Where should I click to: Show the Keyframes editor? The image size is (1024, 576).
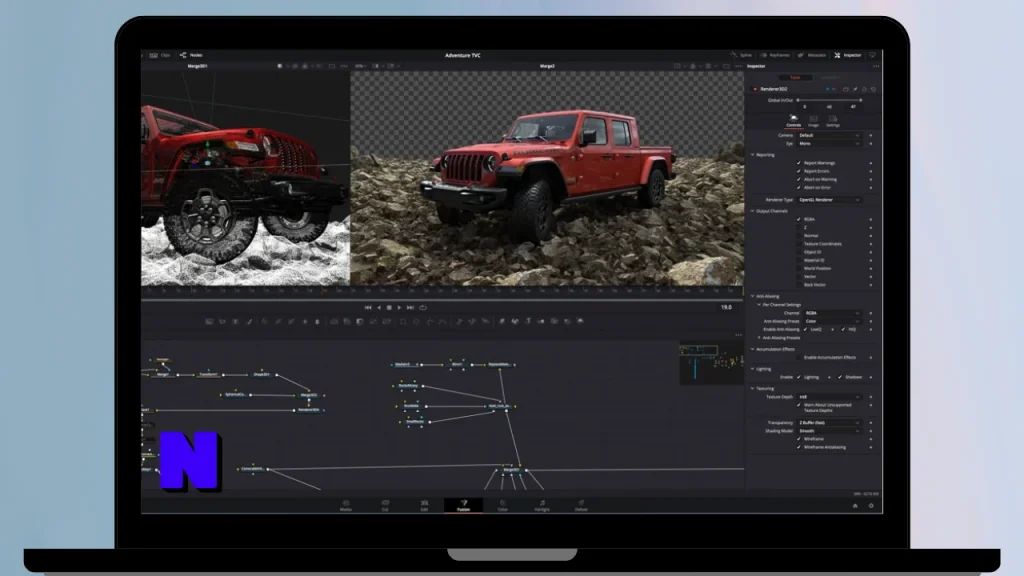click(779, 55)
